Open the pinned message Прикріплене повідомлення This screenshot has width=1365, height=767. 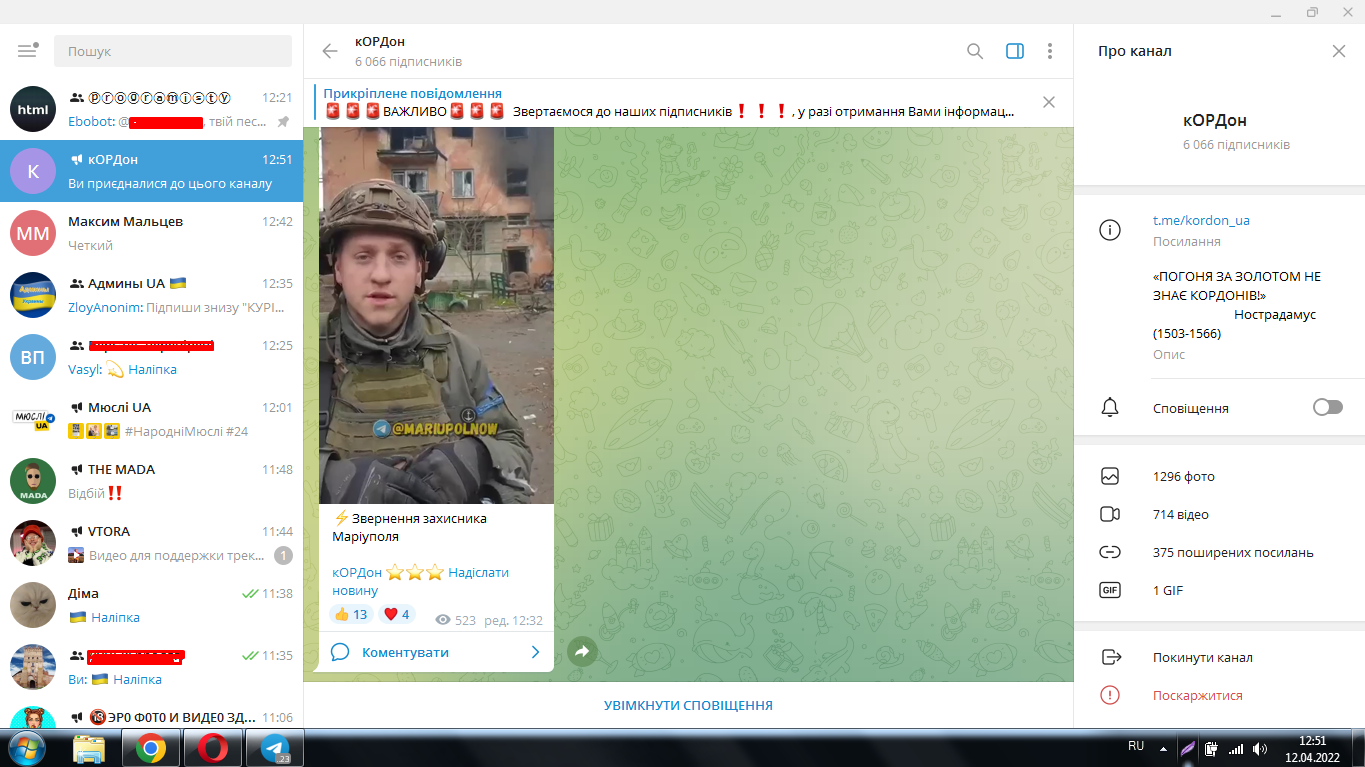[x=670, y=102]
